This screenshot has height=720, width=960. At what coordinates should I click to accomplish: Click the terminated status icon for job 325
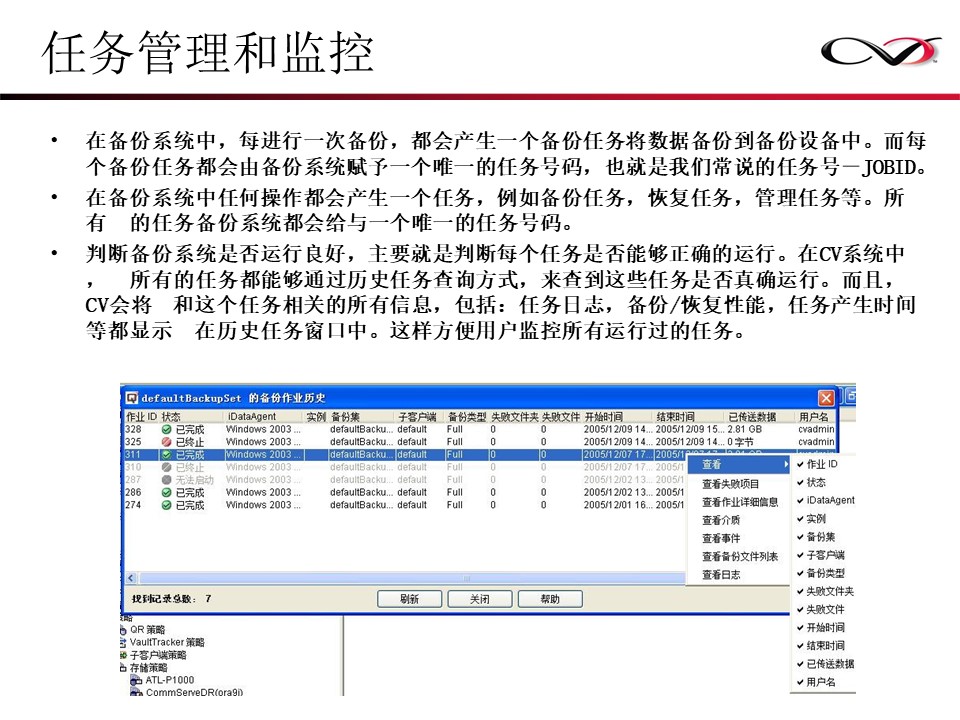[166, 442]
